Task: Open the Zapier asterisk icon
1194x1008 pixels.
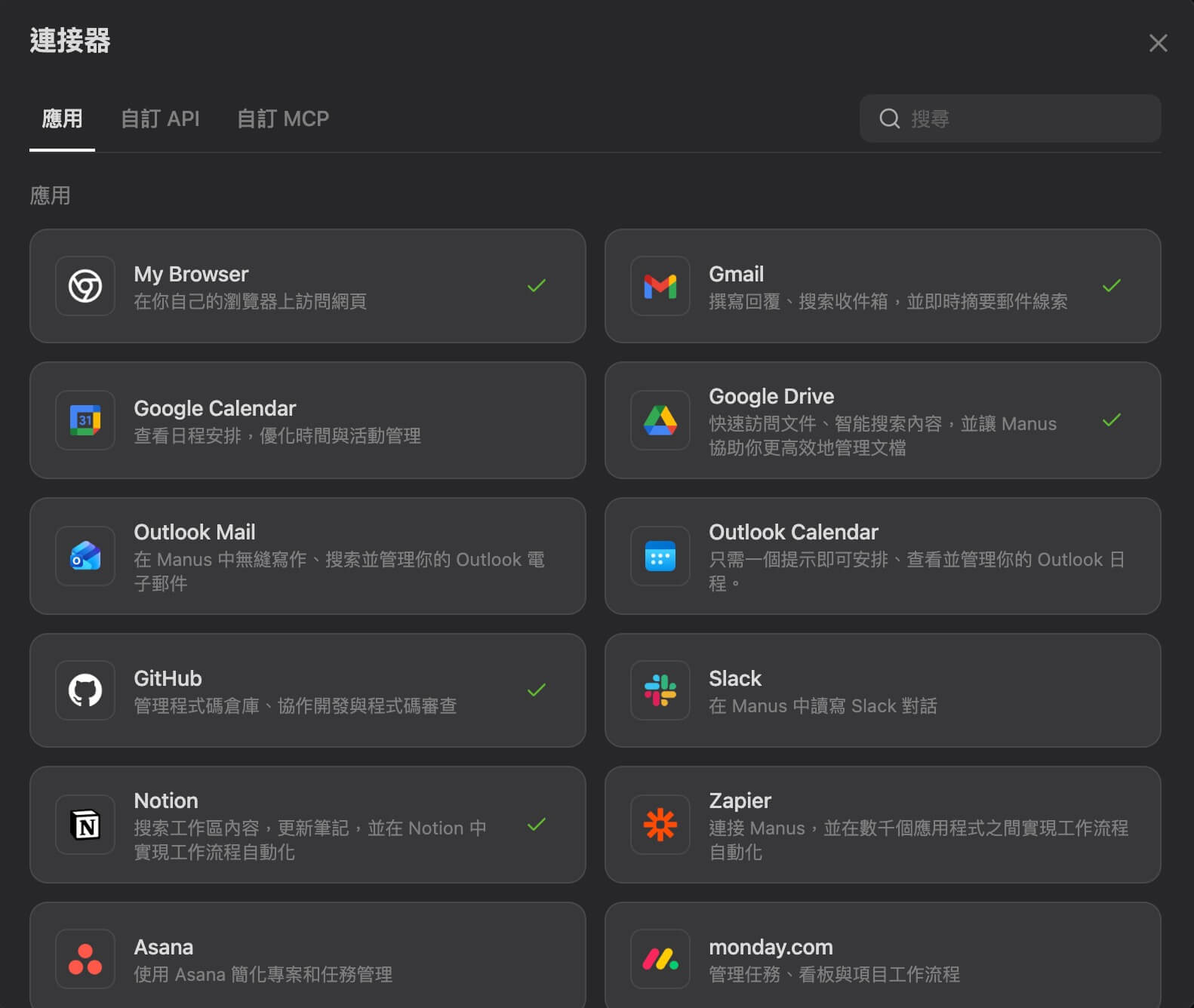Action: [x=660, y=825]
